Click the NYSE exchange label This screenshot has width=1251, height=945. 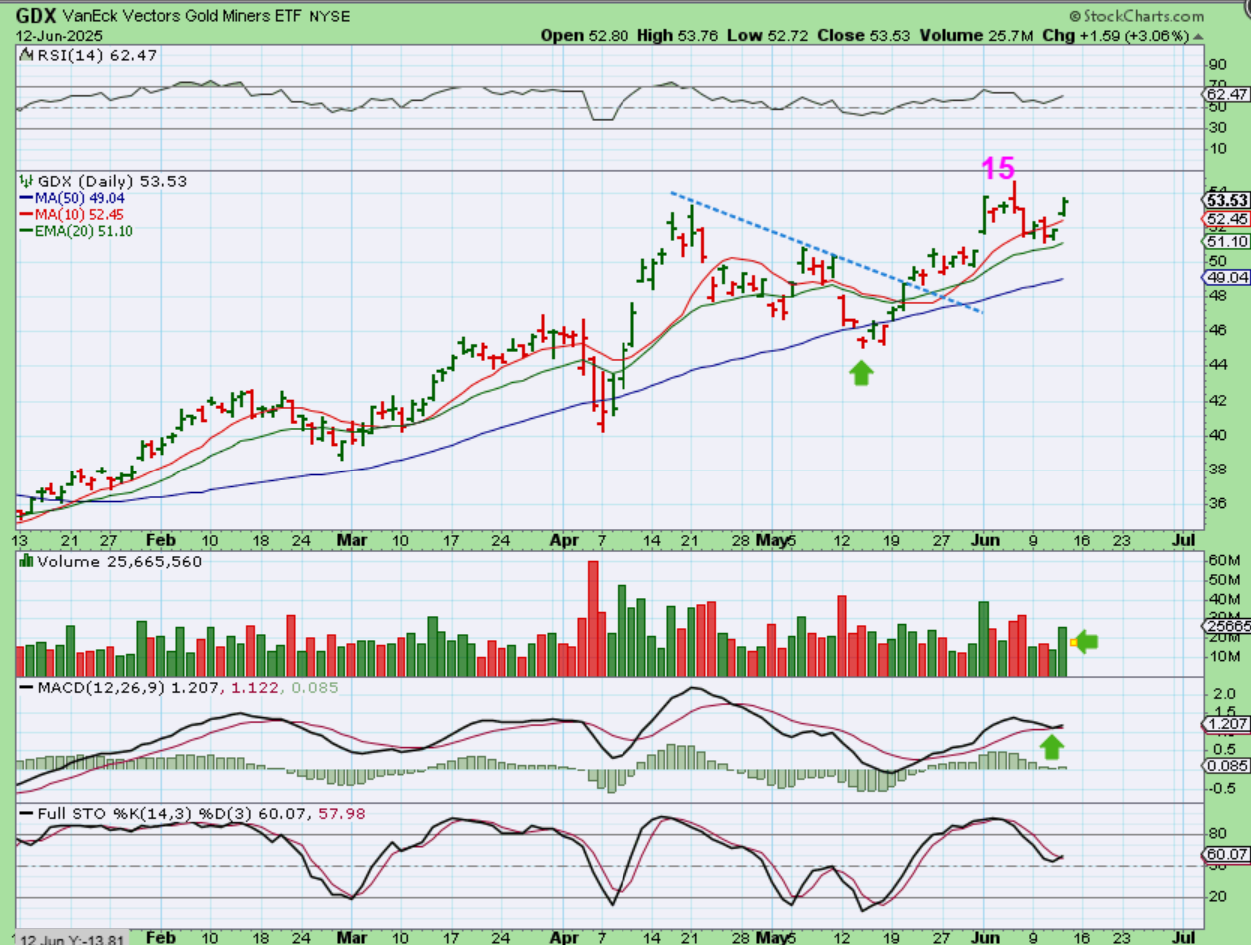[329, 17]
